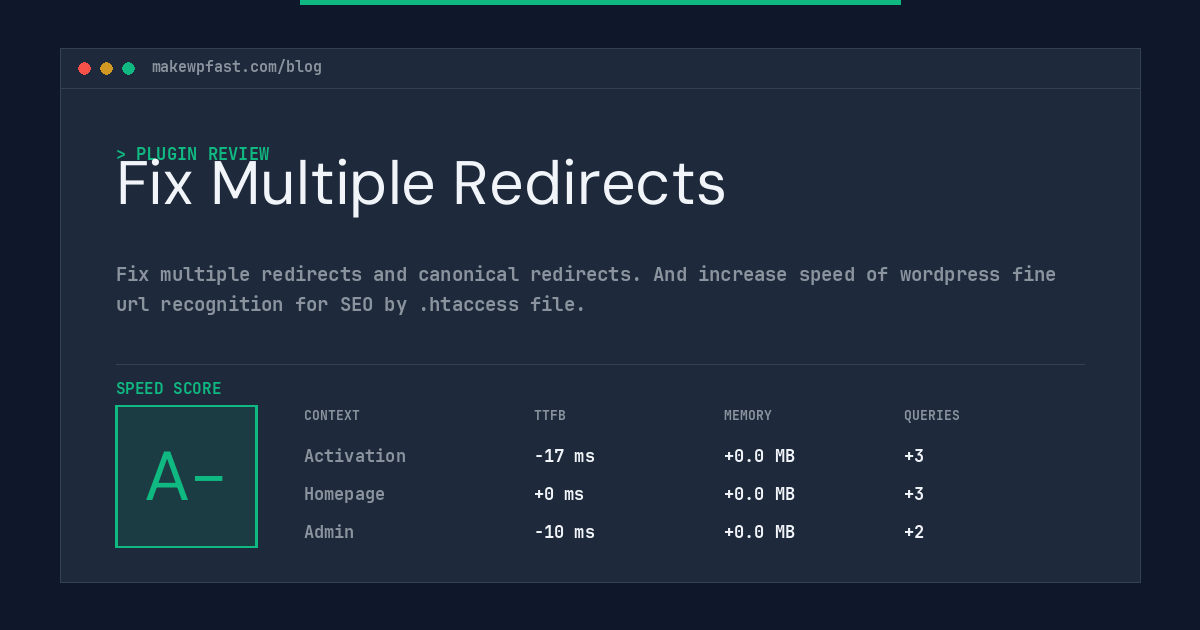
Task: Click the Activation memory value '+0.0 MB'
Action: (x=759, y=456)
